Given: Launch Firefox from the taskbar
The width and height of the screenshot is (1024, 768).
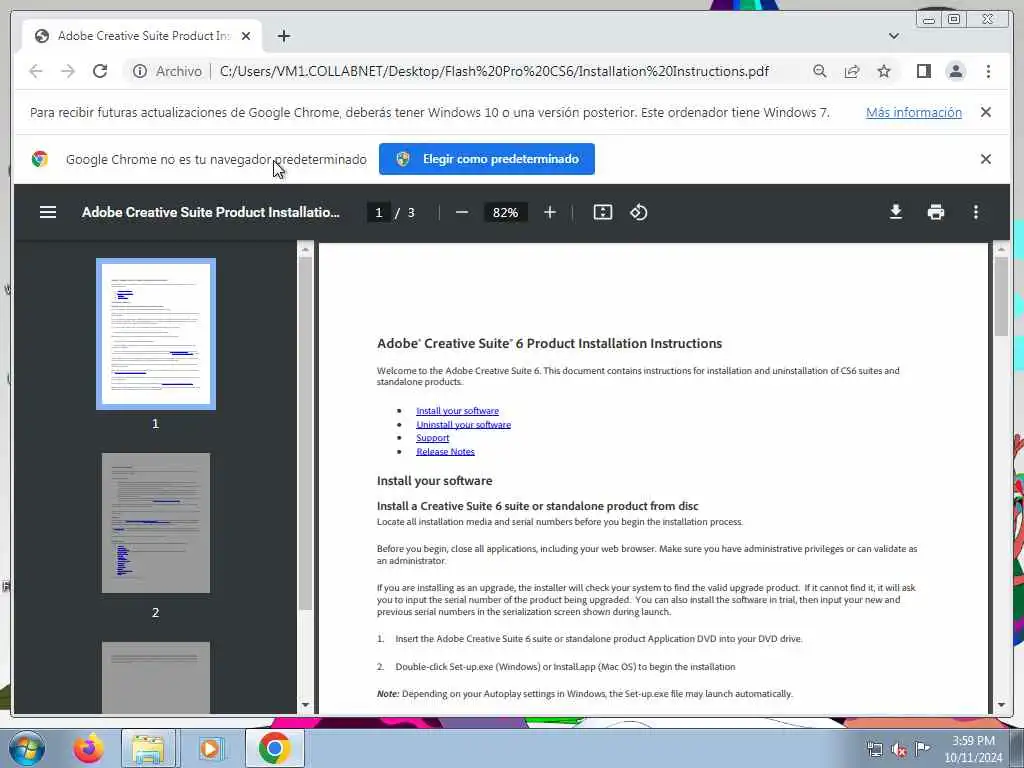Looking at the screenshot, I should (x=88, y=748).
